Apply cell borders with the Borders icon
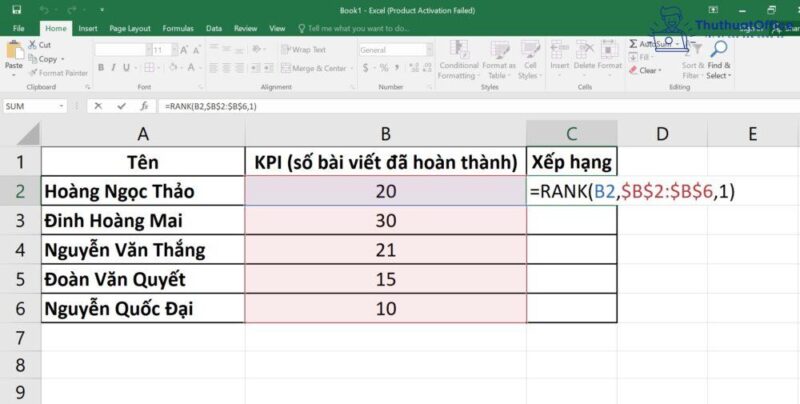The image size is (800, 404). (x=149, y=68)
